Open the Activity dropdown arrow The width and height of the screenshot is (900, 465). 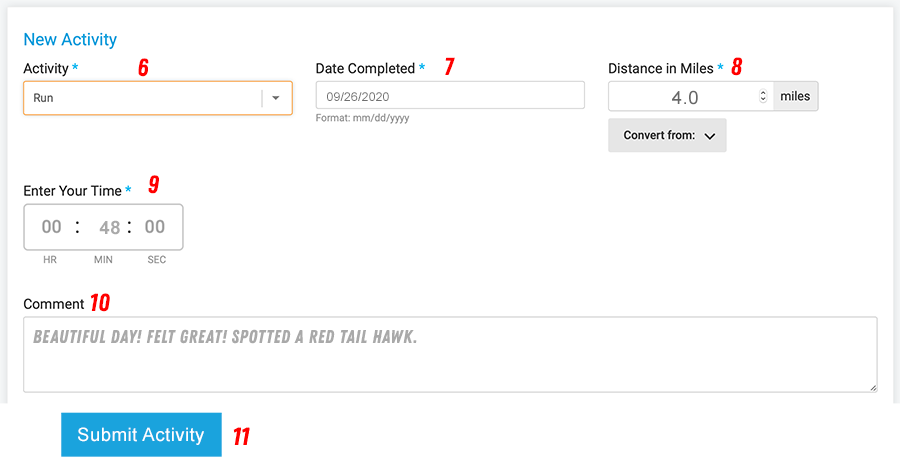coord(276,98)
